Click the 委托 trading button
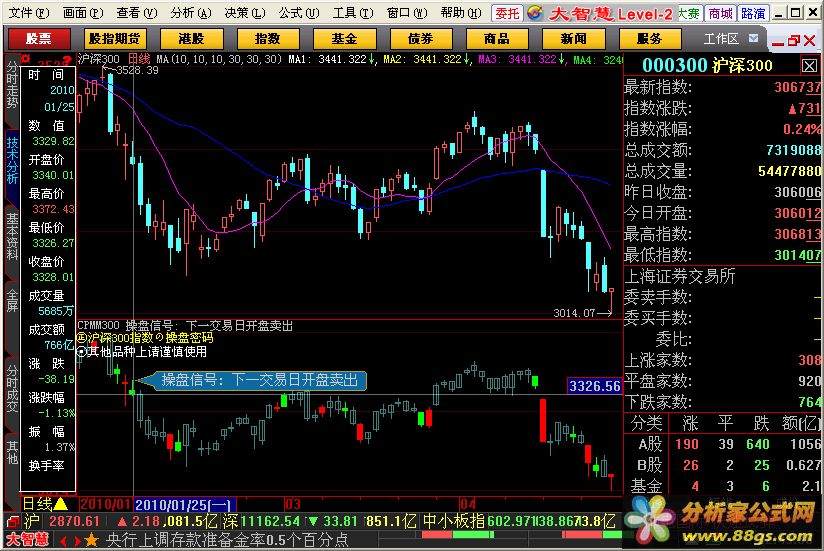 coord(507,13)
